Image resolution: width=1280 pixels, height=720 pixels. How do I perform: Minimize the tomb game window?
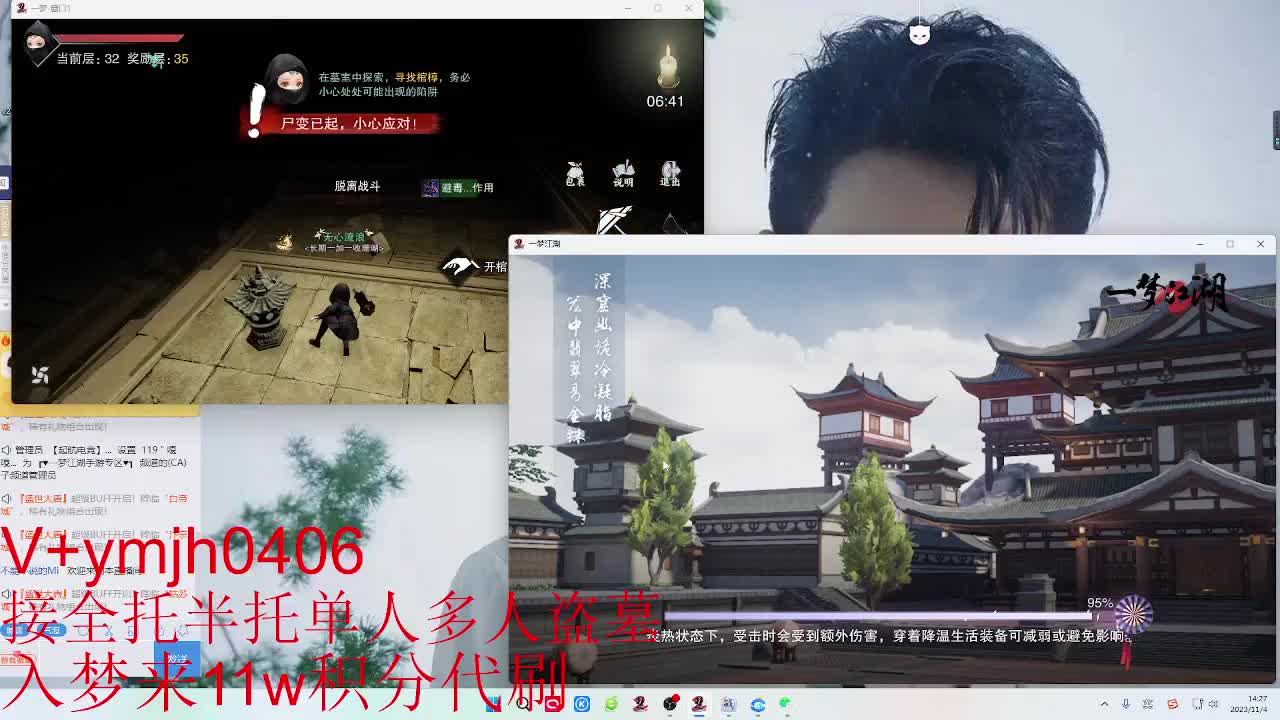point(628,8)
